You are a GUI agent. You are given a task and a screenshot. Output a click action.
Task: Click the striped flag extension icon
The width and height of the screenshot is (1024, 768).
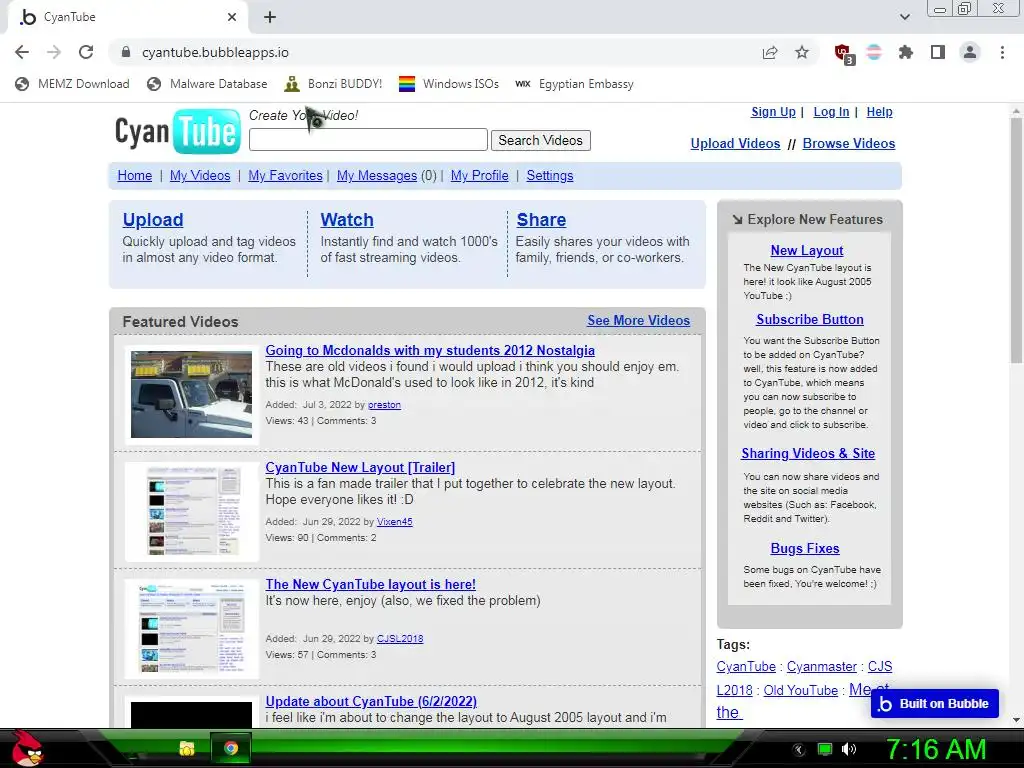tap(874, 52)
